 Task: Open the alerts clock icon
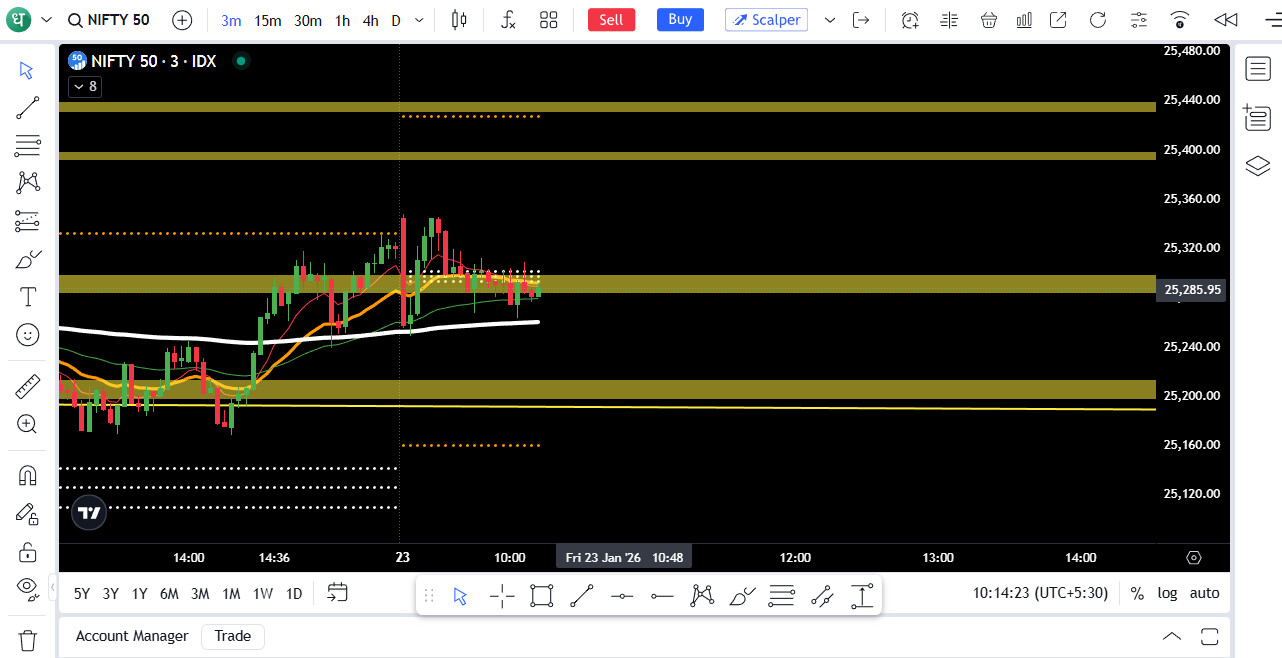909,20
